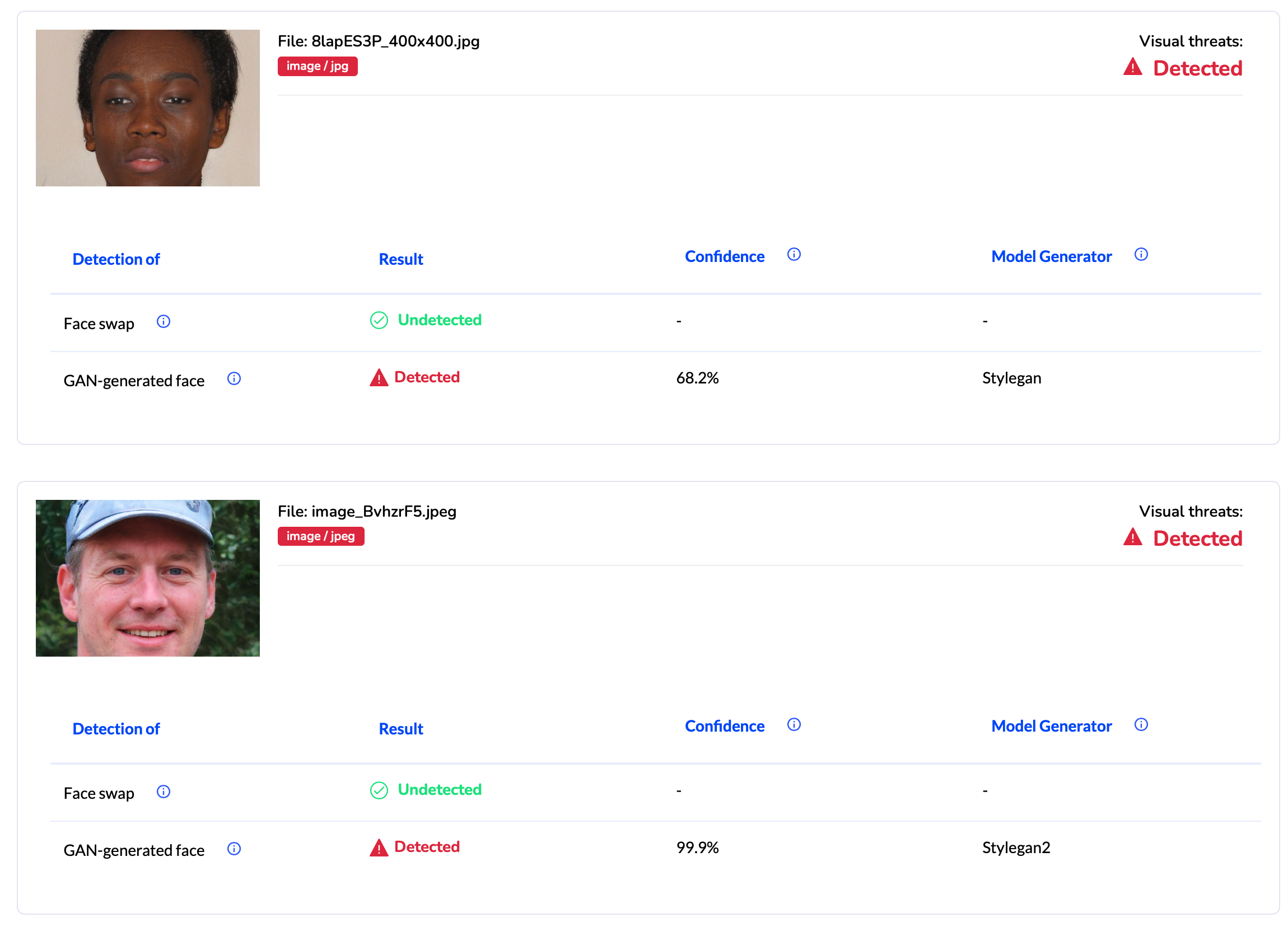Select the Stylegan2 model generator text
The width and height of the screenshot is (1288, 927).
(x=1016, y=848)
